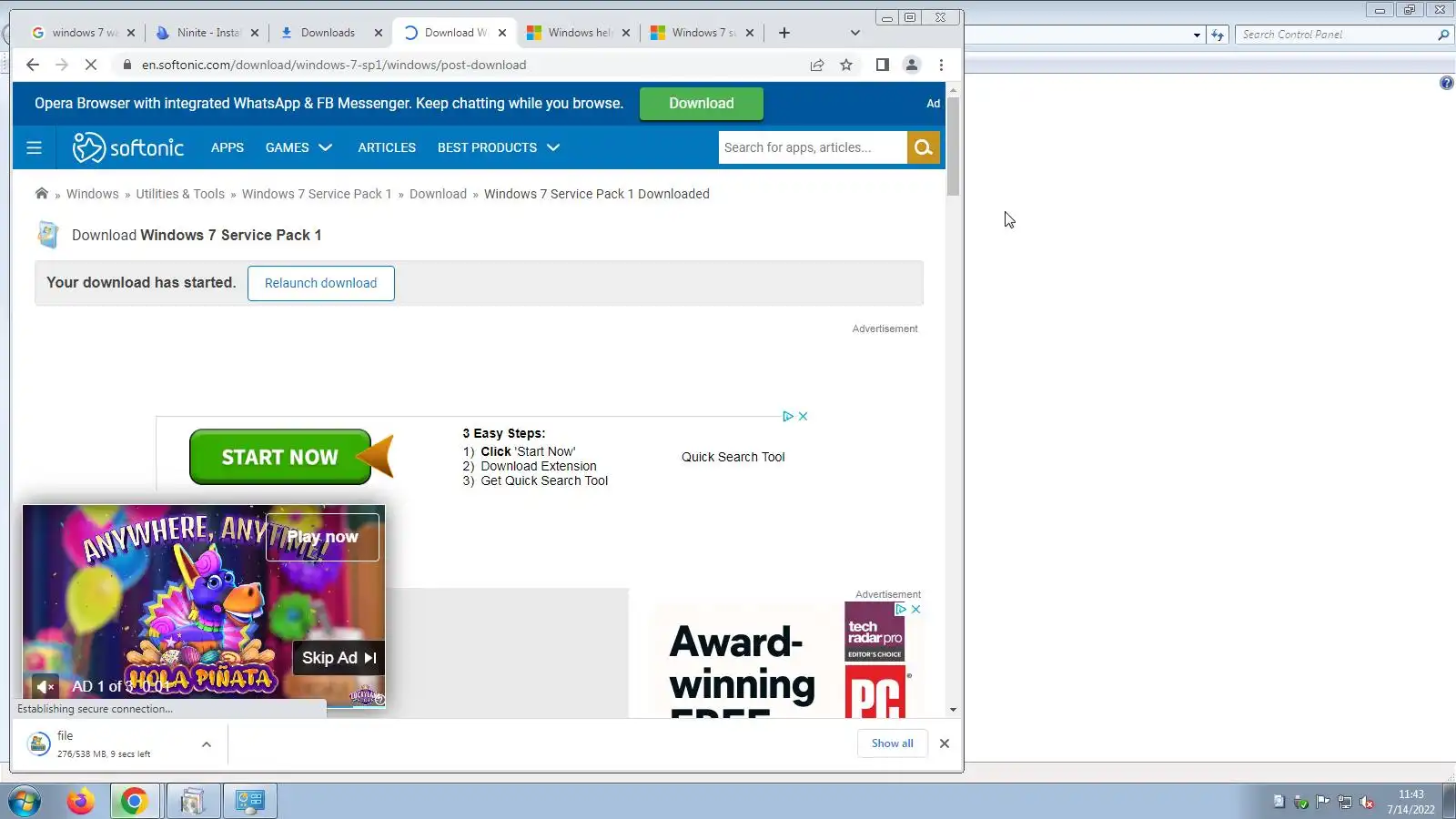This screenshot has height=819, width=1456.
Task: Click the taskbar volume muted icon
Action: pyautogui.click(x=1367, y=802)
